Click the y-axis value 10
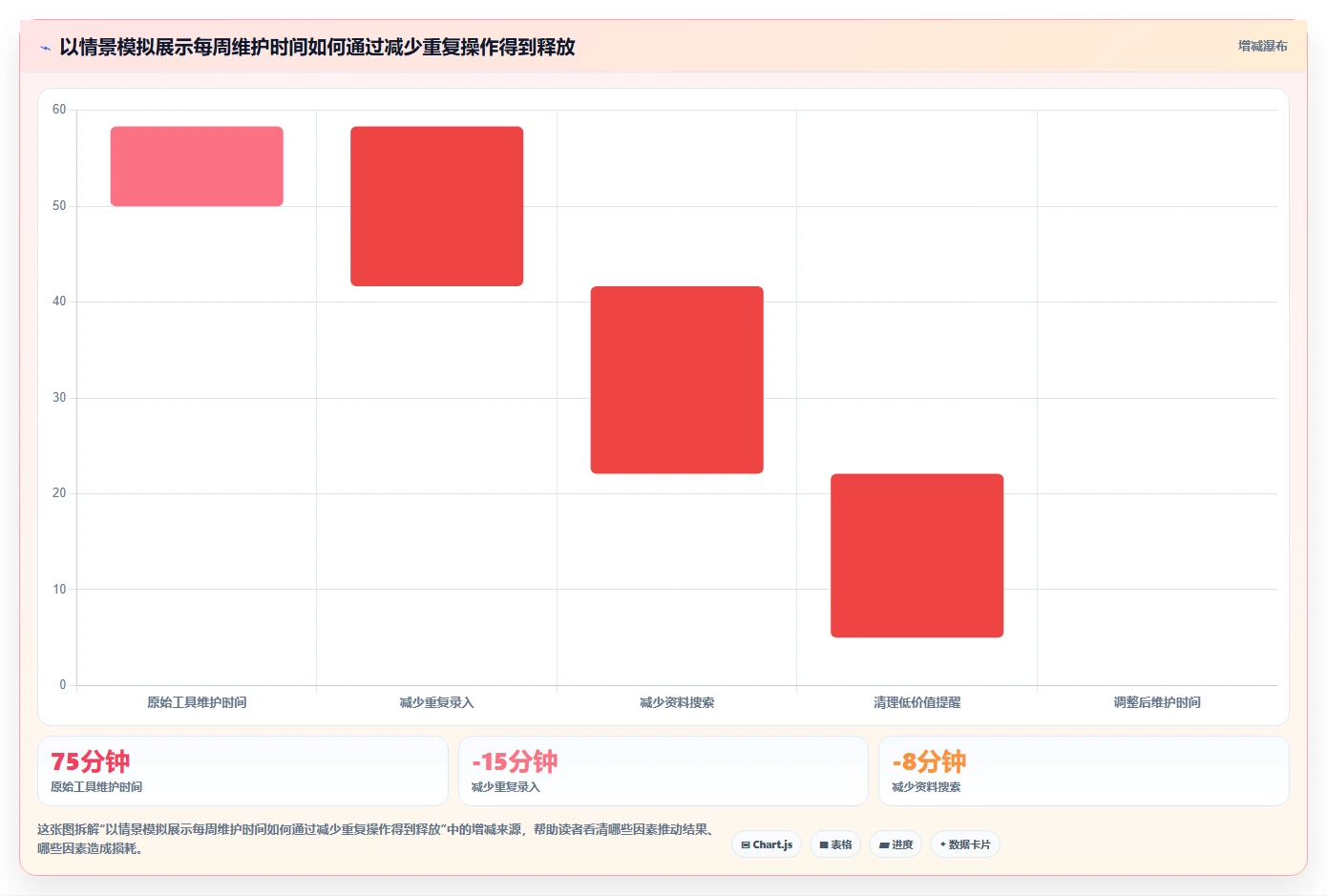 click(x=59, y=590)
